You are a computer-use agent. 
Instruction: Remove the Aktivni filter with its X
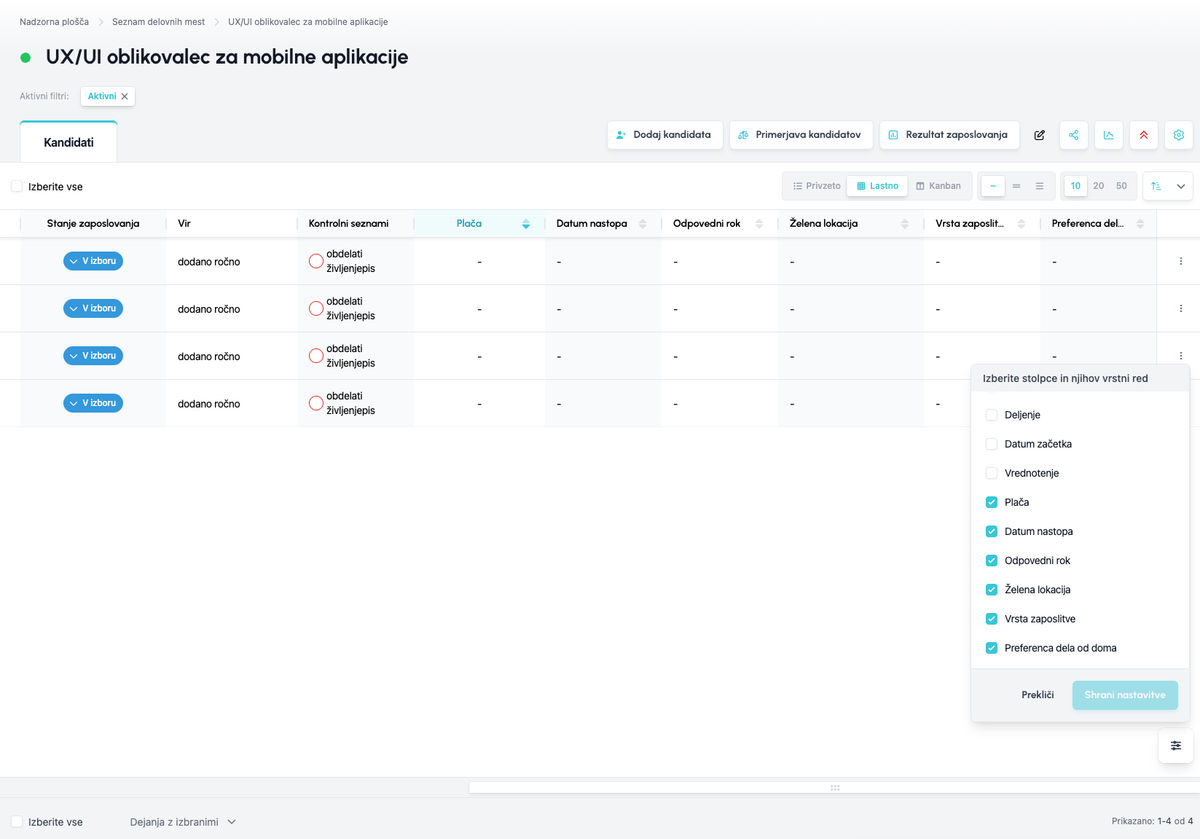[x=125, y=97]
